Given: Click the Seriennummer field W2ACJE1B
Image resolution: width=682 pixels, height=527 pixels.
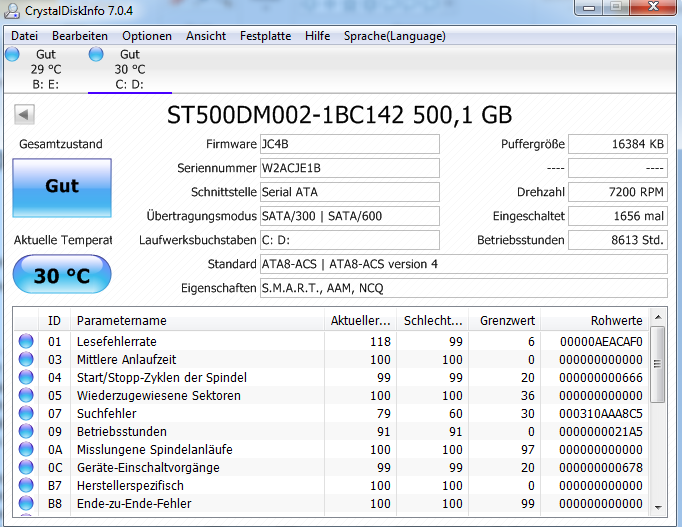Looking at the screenshot, I should coord(350,168).
